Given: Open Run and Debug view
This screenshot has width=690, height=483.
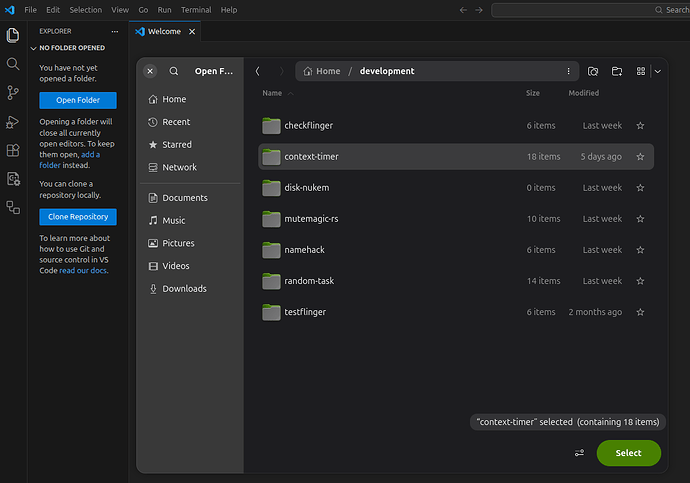Looking at the screenshot, I should point(13,122).
